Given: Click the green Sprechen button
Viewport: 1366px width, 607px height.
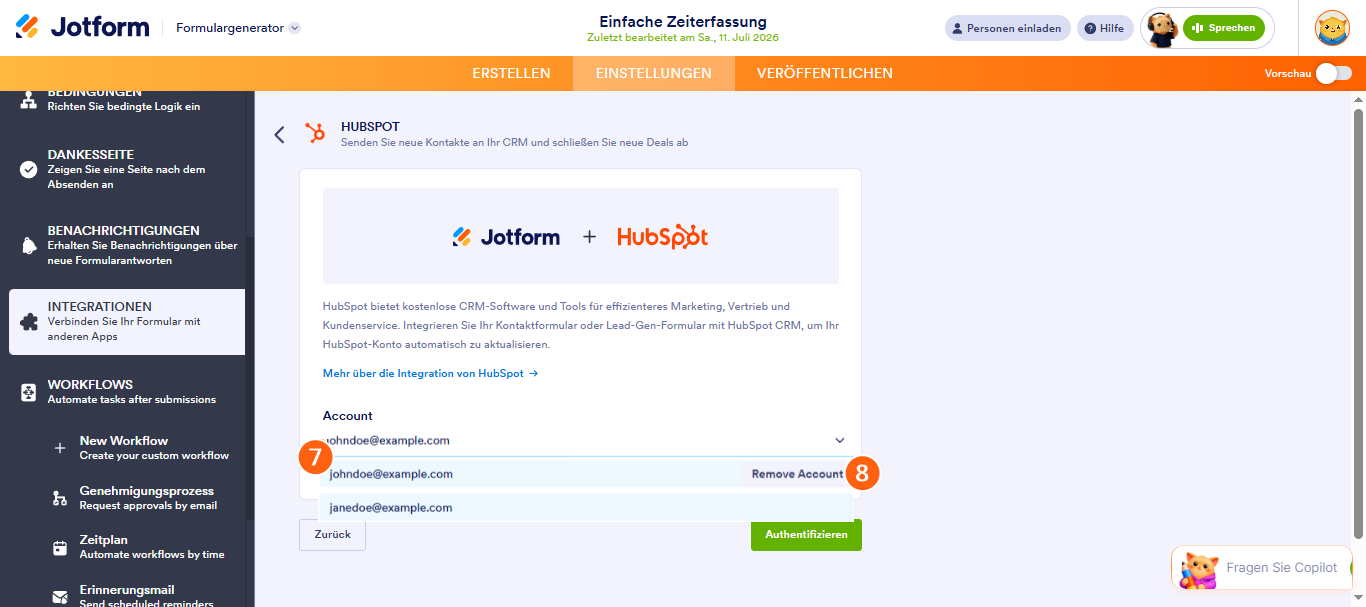Looking at the screenshot, I should click(x=1223, y=28).
